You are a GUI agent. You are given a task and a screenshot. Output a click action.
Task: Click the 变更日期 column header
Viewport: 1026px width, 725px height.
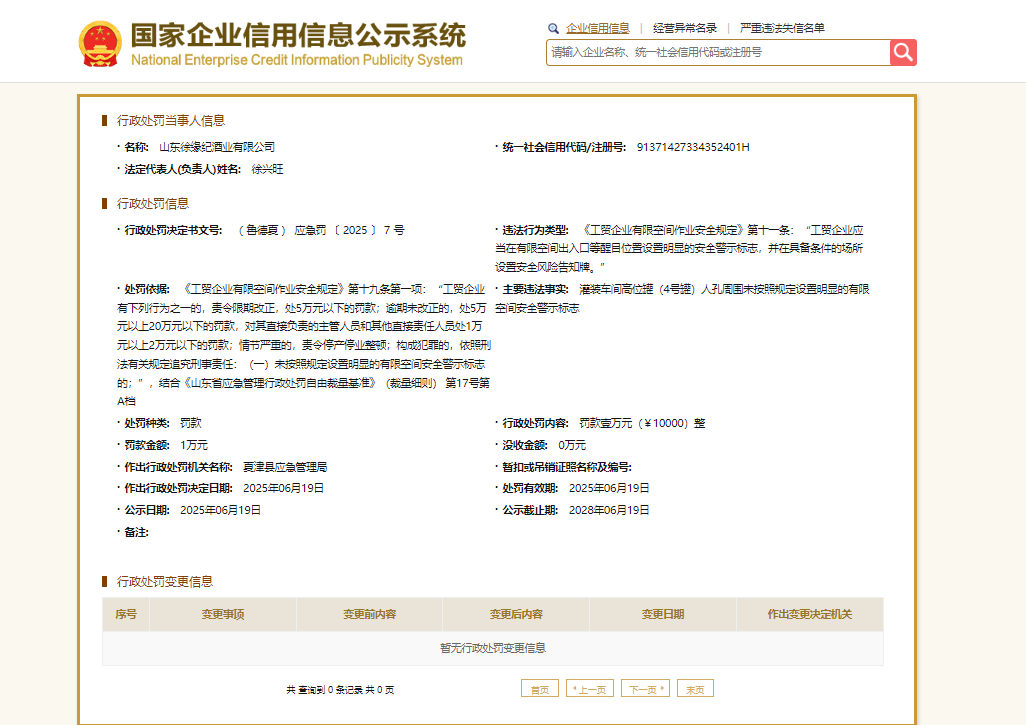click(x=663, y=614)
